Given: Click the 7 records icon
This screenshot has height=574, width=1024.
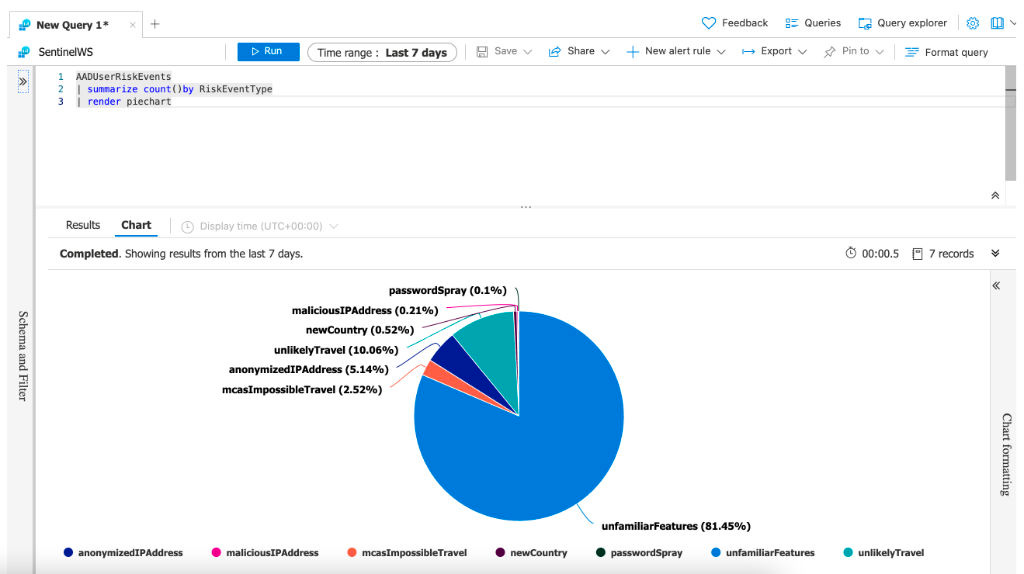Looking at the screenshot, I should [x=917, y=253].
